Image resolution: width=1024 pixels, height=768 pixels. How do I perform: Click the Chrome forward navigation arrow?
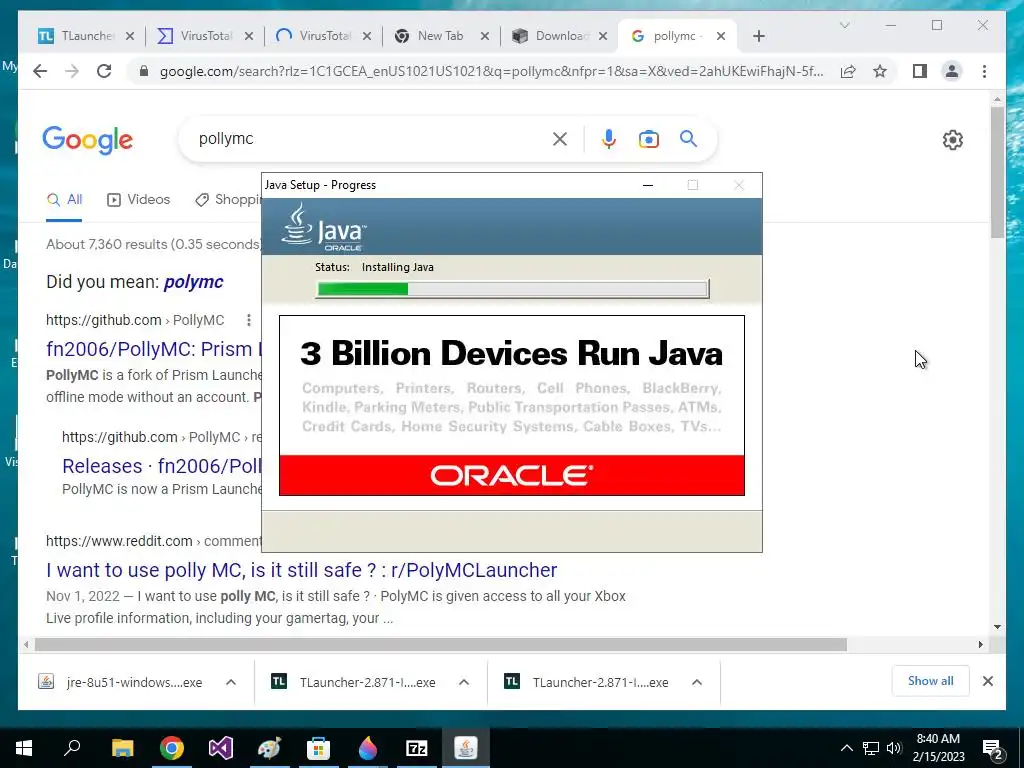[72, 71]
